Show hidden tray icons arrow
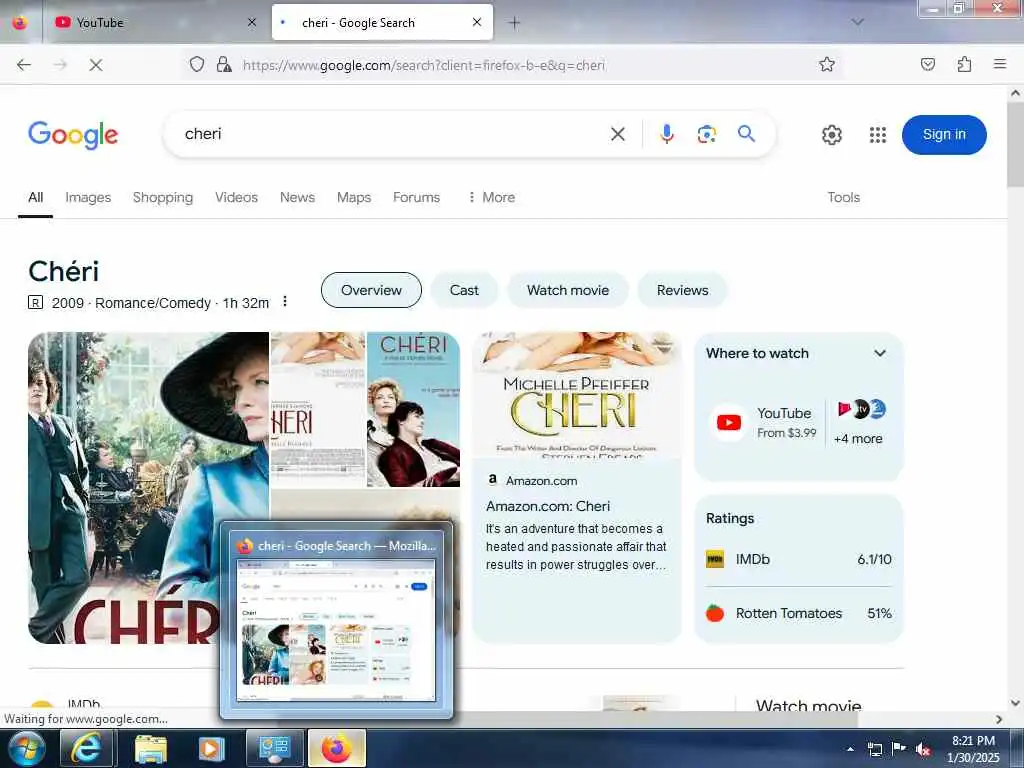 (850, 749)
